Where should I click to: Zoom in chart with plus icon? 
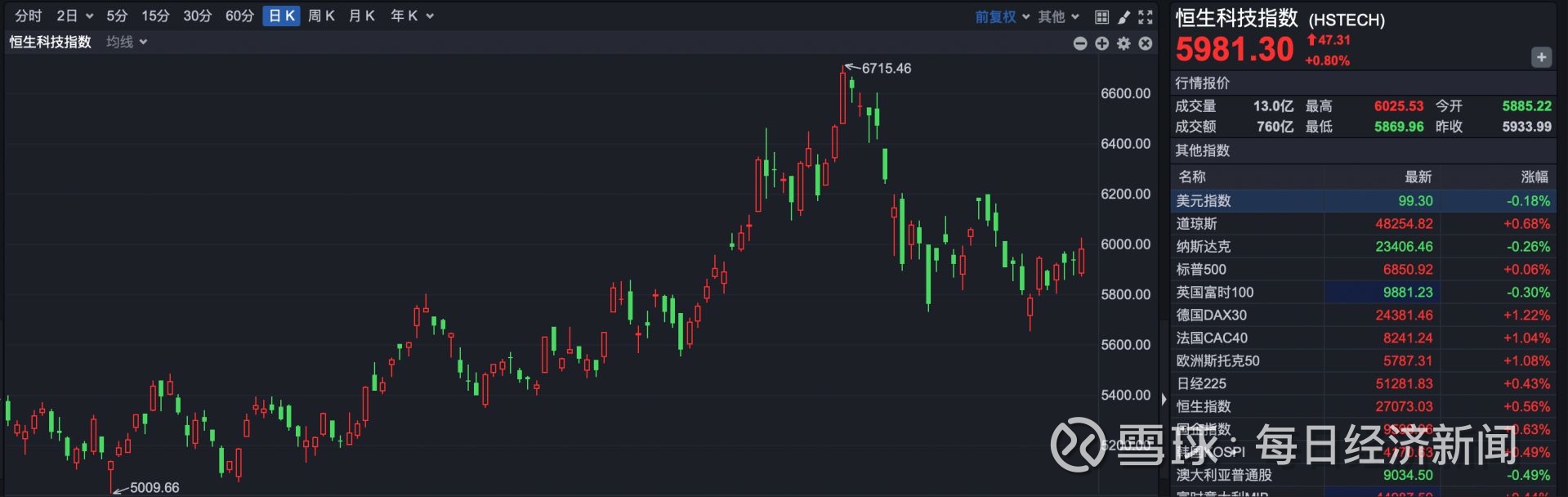1102,43
